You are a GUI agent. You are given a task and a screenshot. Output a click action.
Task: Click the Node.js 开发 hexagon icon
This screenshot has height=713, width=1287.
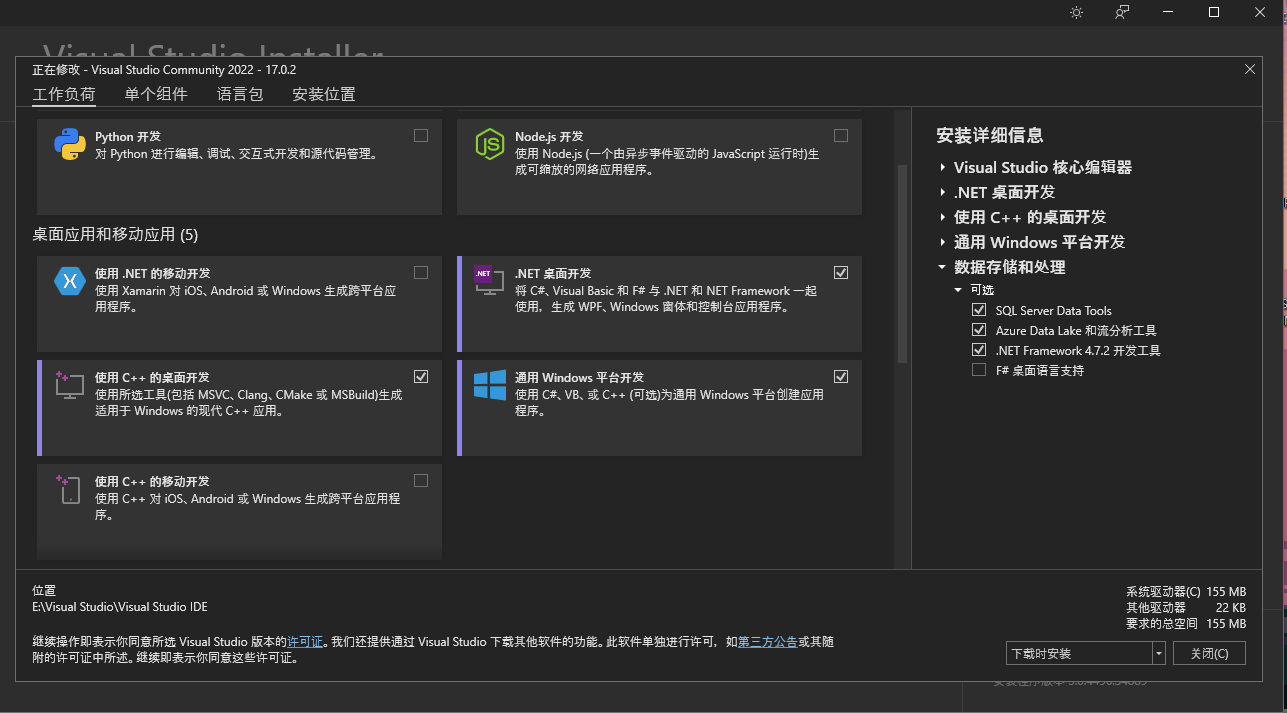tap(488, 144)
